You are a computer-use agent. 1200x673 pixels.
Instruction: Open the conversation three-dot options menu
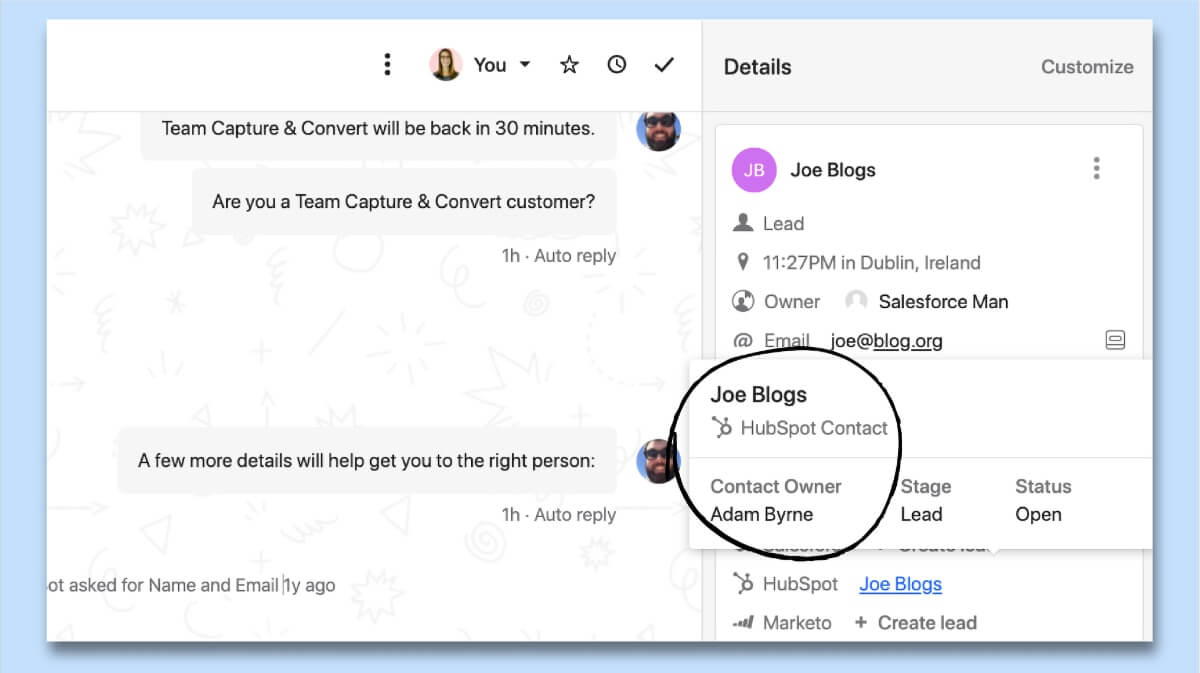(x=388, y=65)
